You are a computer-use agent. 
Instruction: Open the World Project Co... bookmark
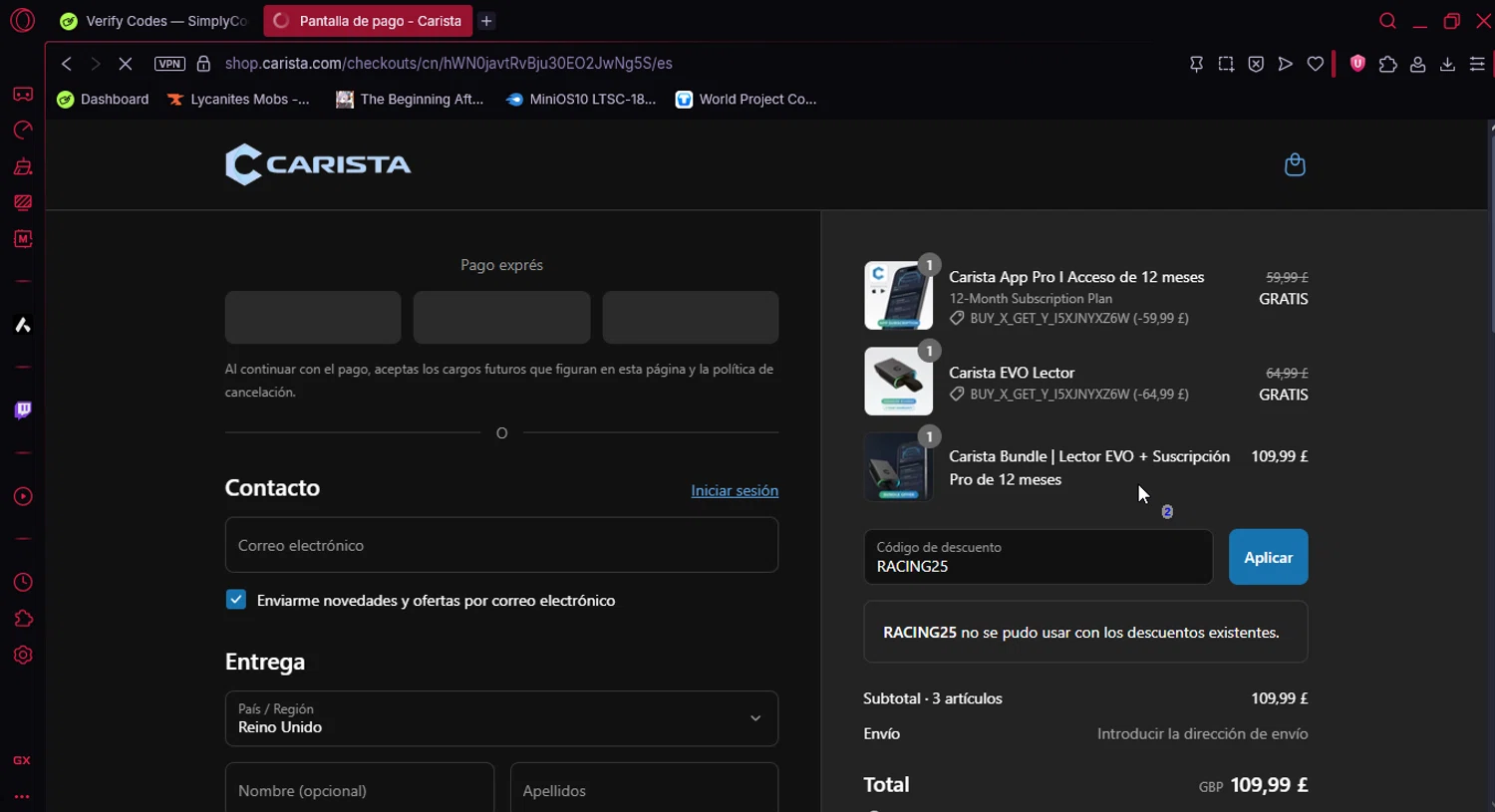[x=747, y=100]
